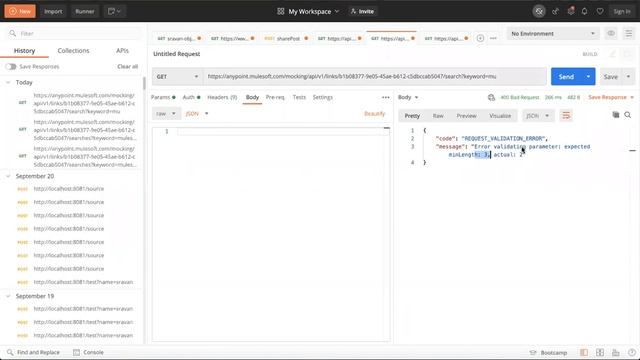The width and height of the screenshot is (640, 360).
Task: Click the Invite button
Action: coord(362,11)
